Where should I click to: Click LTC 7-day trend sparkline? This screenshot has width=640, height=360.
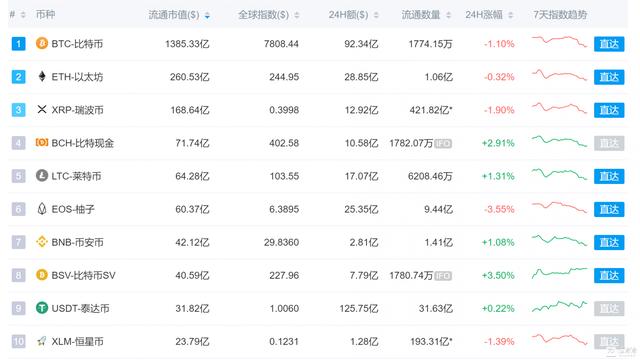pyautogui.click(x=559, y=174)
